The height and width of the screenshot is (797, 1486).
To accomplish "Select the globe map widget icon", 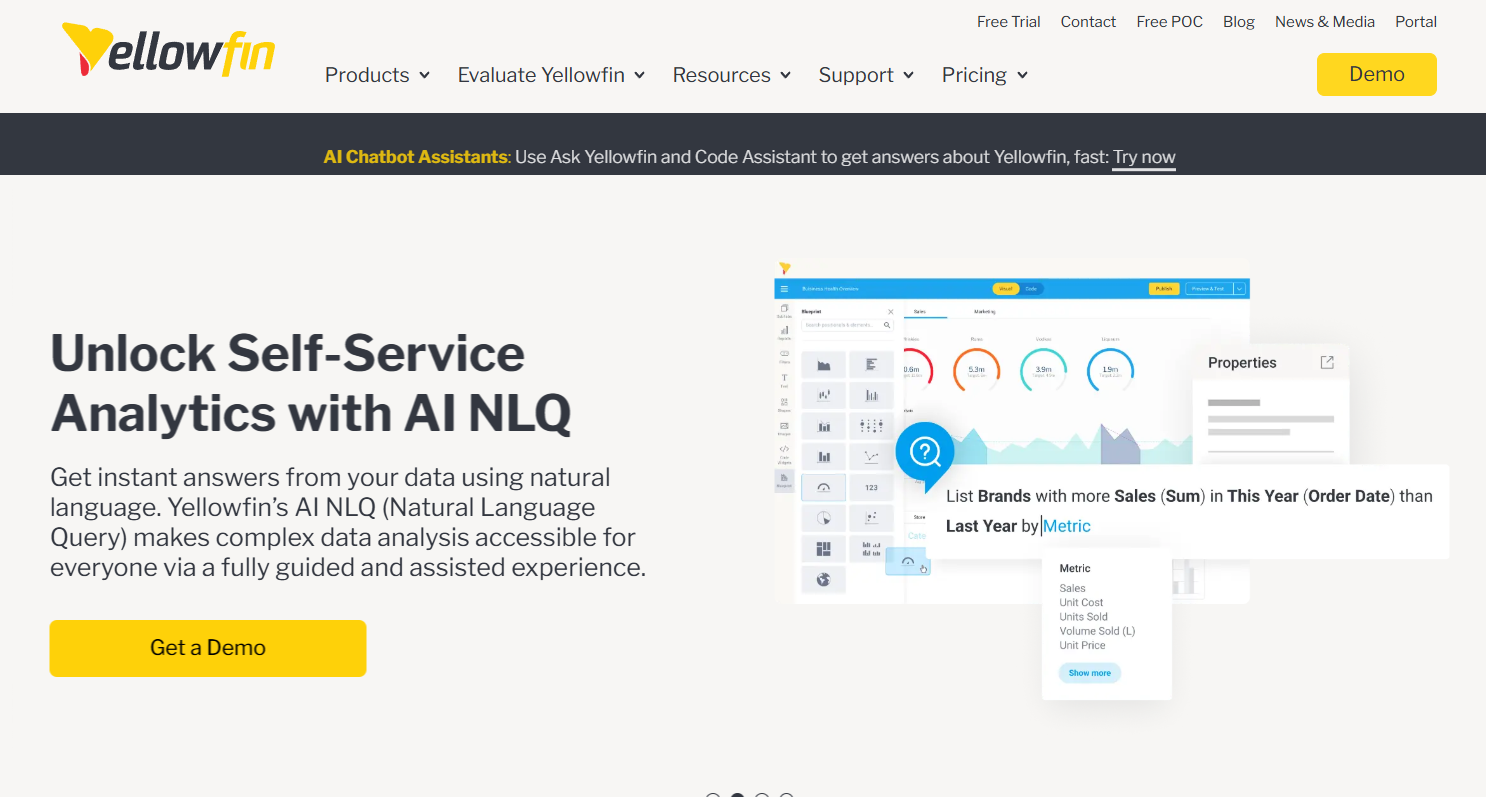I will click(824, 578).
